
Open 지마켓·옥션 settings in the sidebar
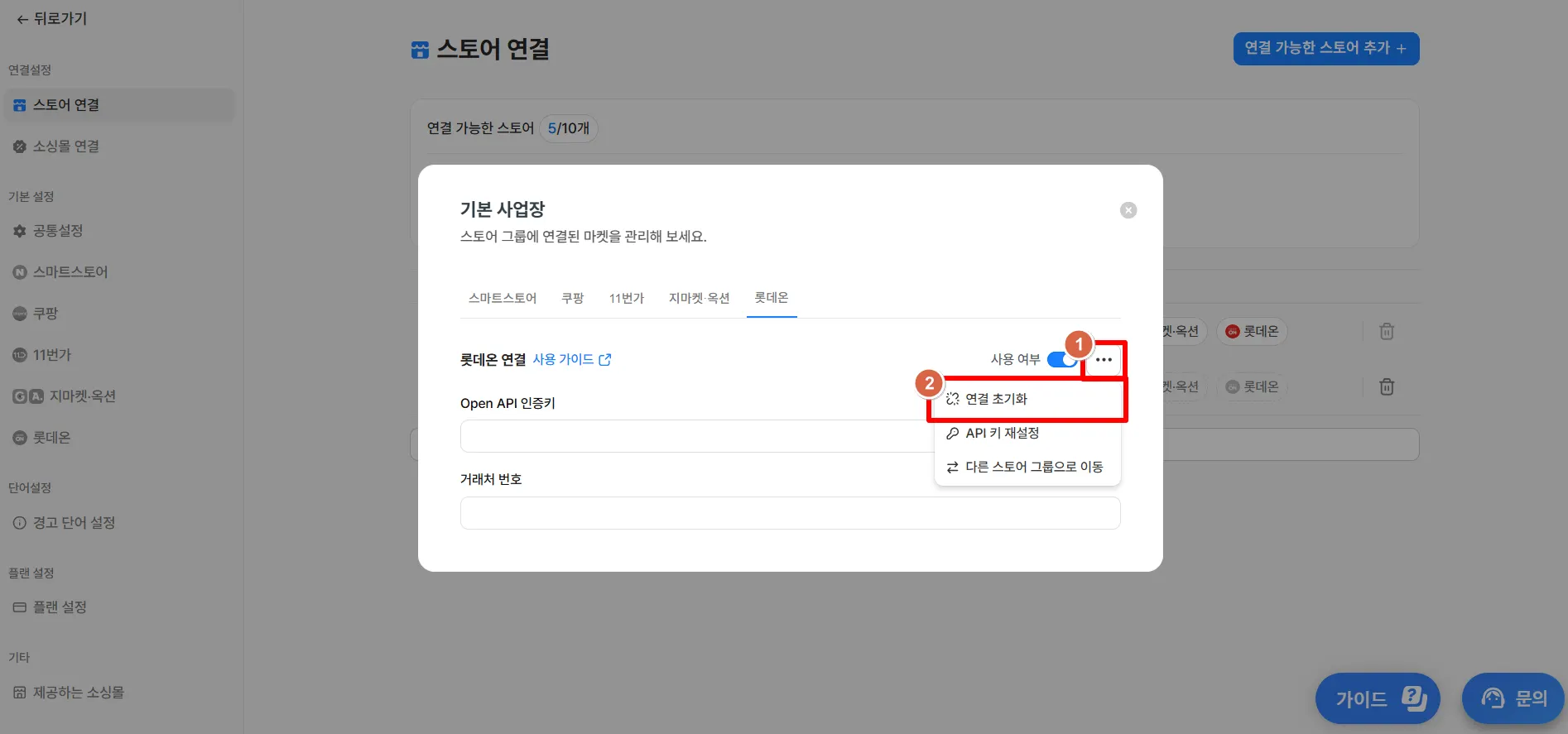point(119,396)
